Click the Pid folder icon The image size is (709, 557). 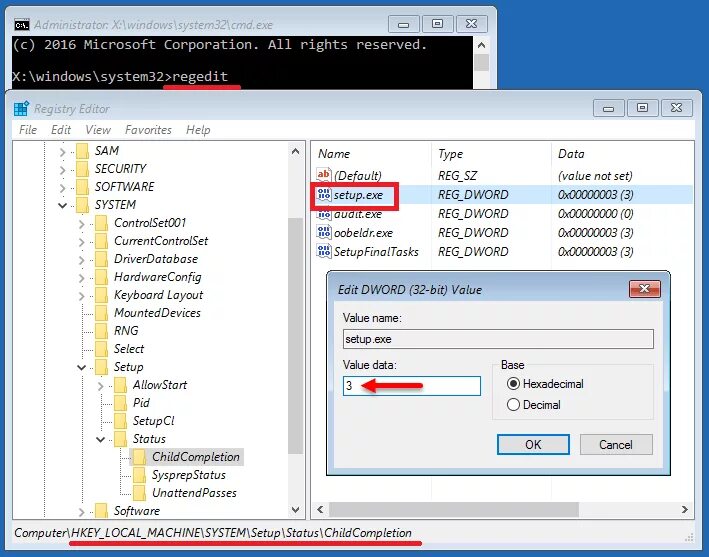(121, 403)
